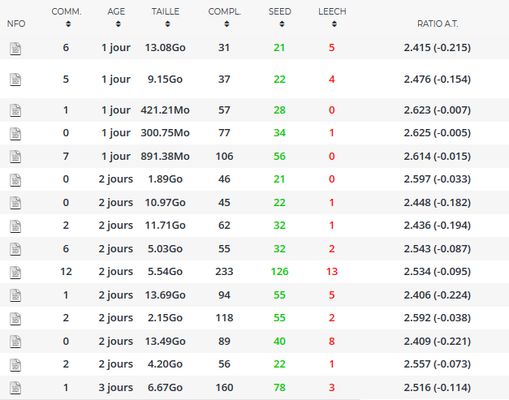Open NFO icon for 9.15Go torrent

(x=15, y=80)
